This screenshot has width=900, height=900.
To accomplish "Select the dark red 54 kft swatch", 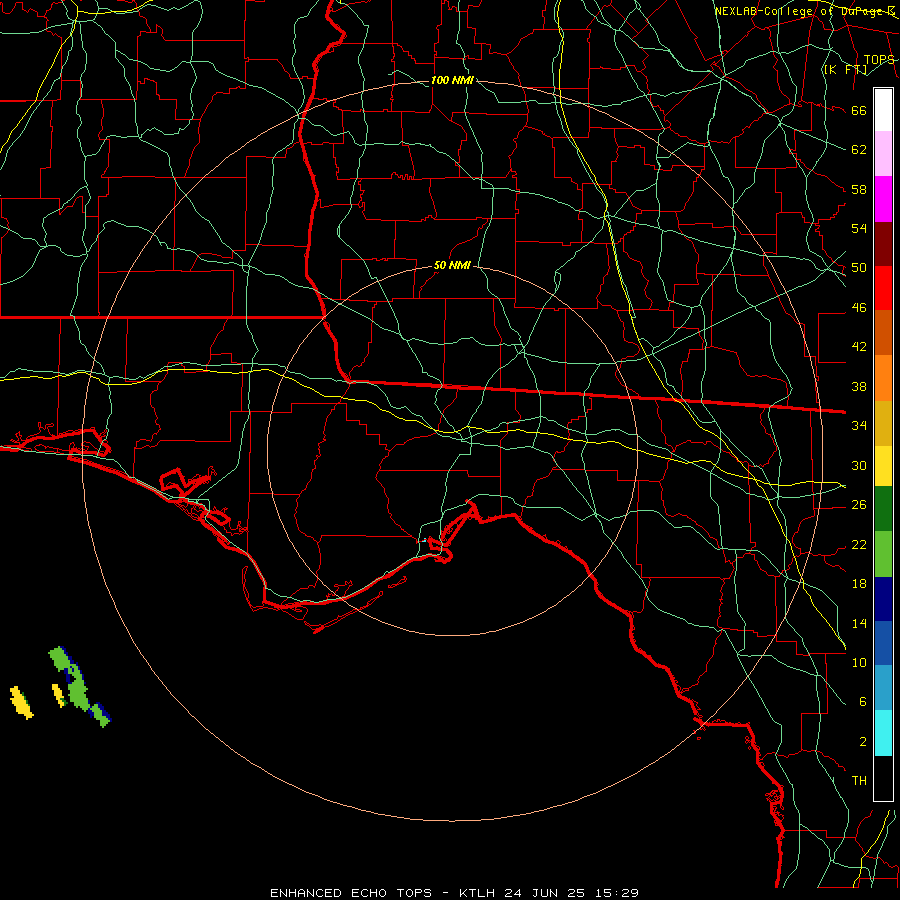I will (x=883, y=244).
